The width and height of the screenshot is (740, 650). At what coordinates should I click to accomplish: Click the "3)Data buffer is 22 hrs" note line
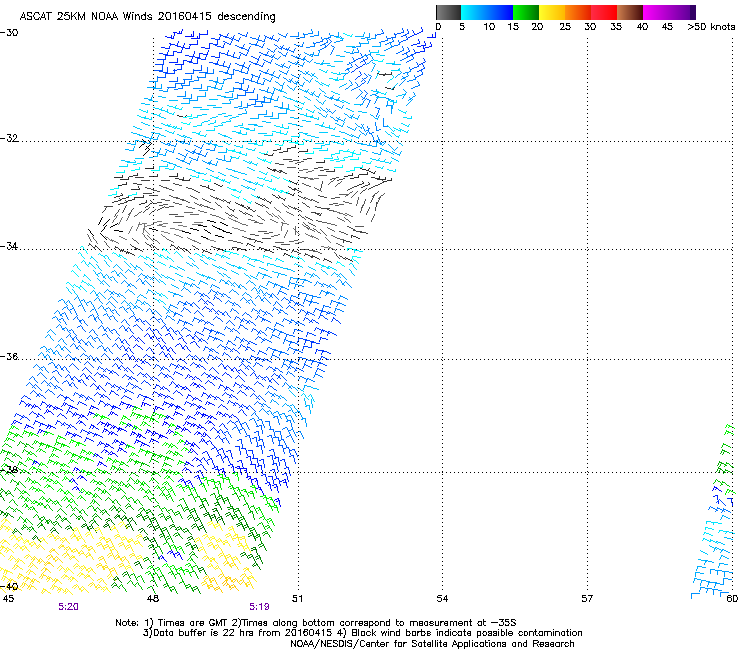[x=362, y=633]
